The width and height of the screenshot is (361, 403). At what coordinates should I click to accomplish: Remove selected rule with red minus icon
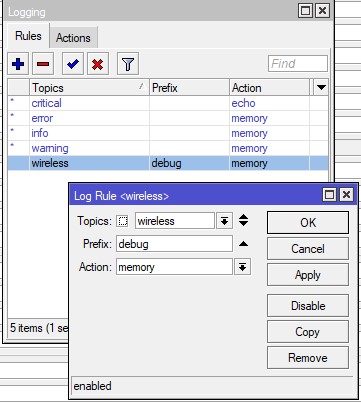pos(43,64)
